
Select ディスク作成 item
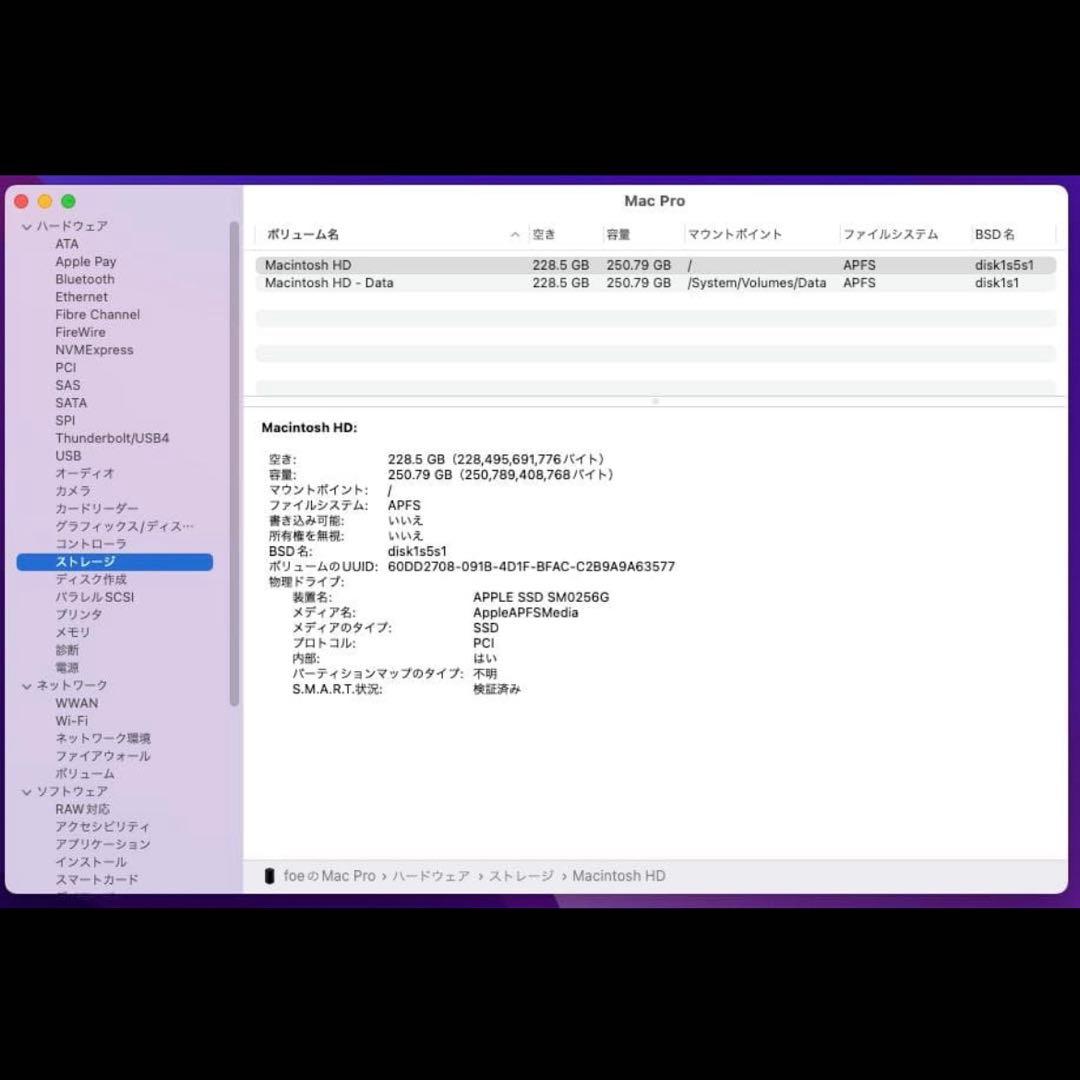[91, 579]
